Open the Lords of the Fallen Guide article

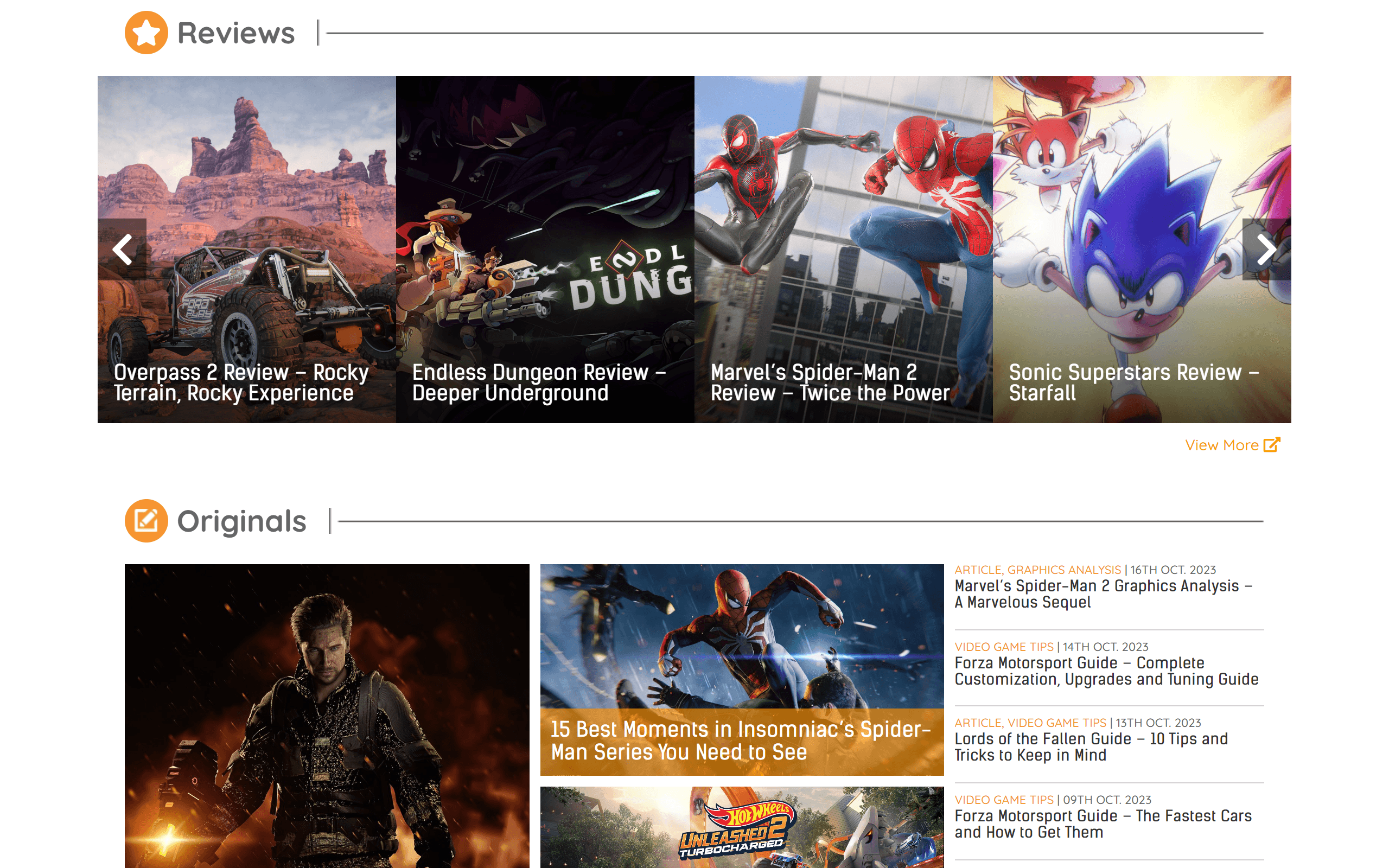coord(1091,747)
